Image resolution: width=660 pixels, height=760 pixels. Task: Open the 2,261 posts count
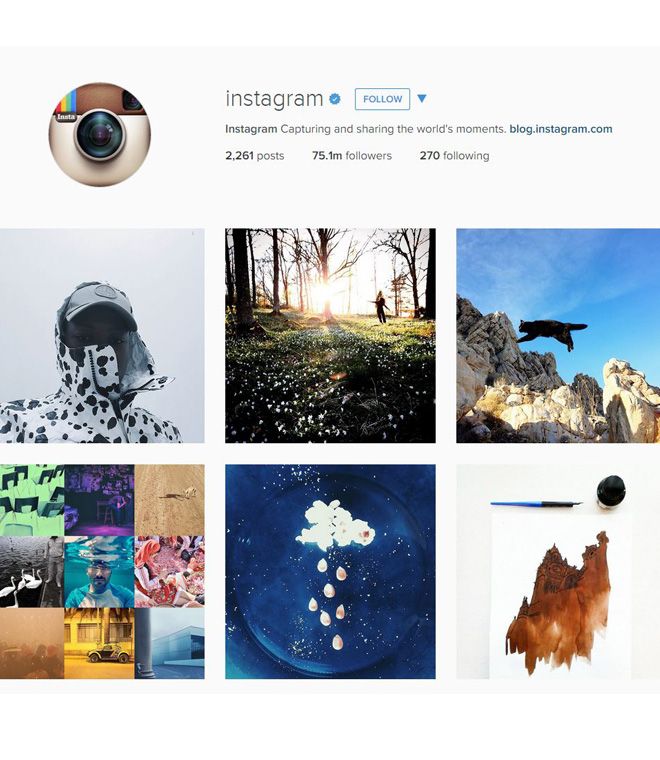click(254, 156)
